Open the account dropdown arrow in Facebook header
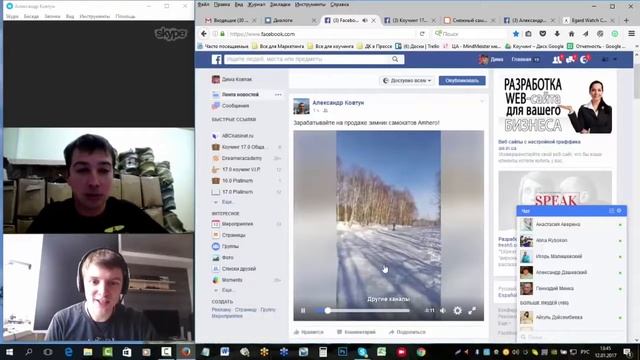The height and width of the screenshot is (360, 640). [615, 60]
